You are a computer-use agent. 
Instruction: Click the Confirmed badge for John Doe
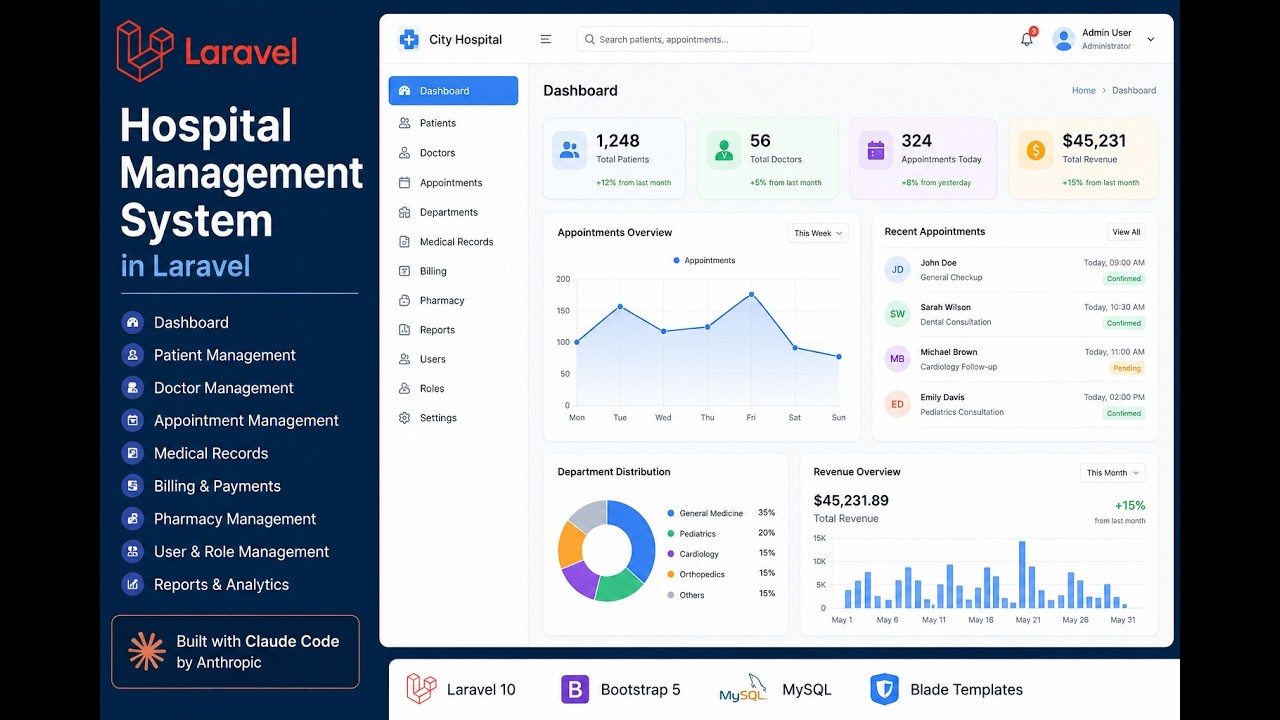tap(1124, 279)
